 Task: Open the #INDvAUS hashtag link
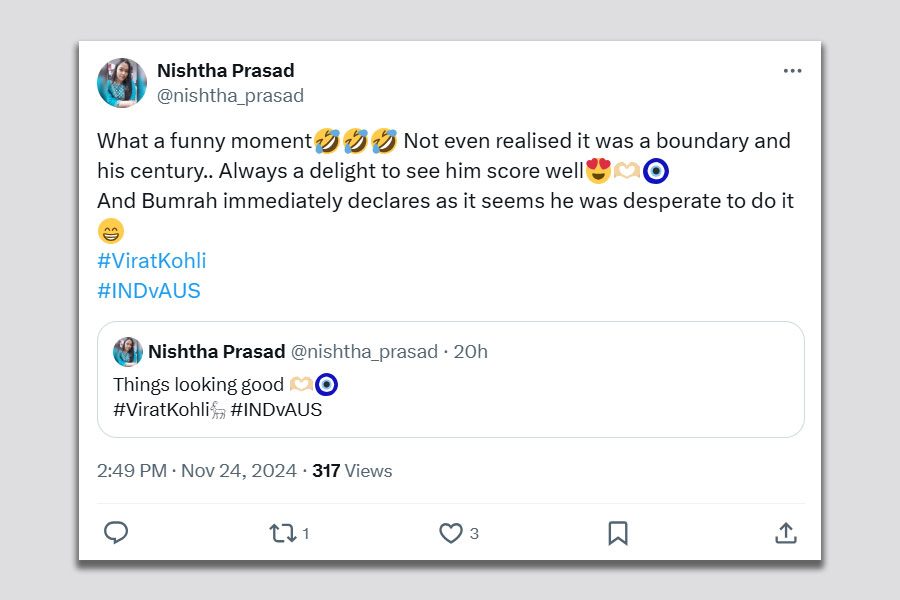pos(149,291)
